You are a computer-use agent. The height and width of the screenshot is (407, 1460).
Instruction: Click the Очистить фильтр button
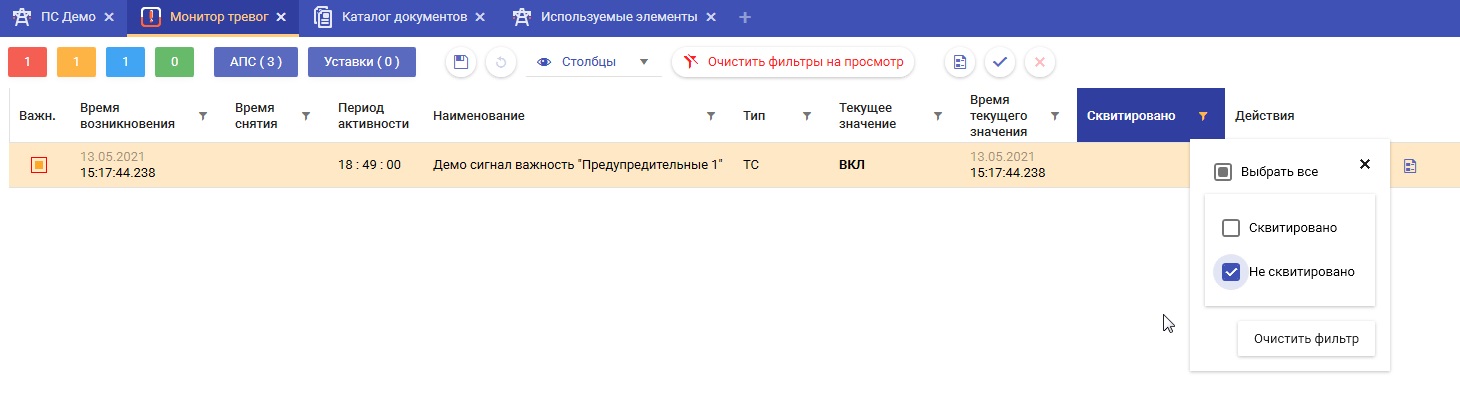click(1306, 339)
